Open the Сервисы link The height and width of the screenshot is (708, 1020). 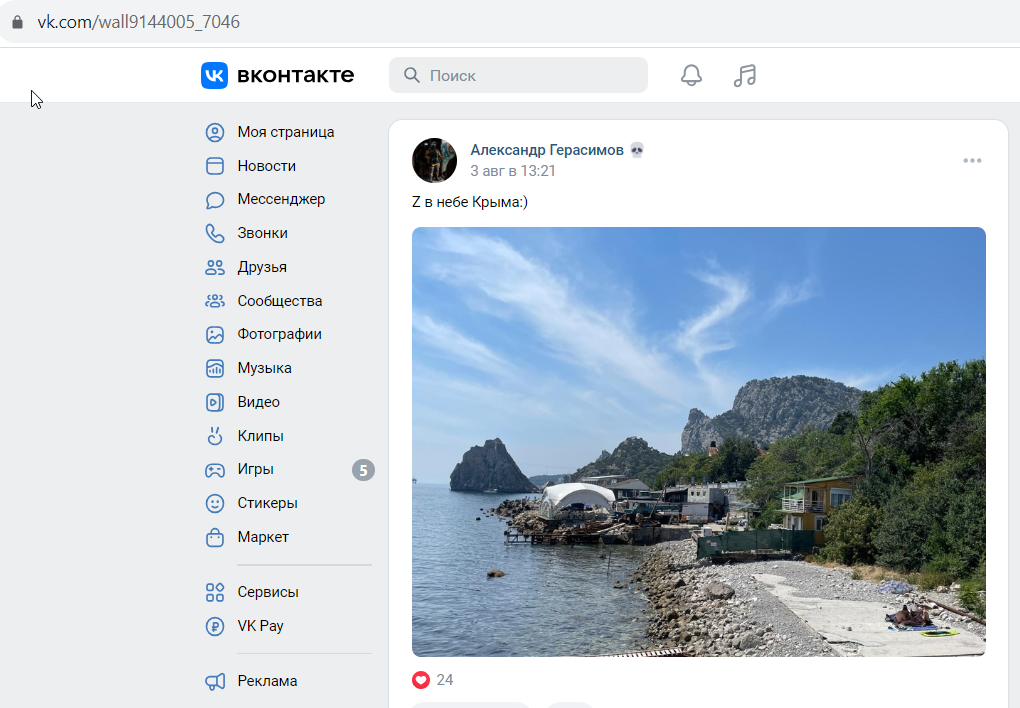[x=268, y=592]
